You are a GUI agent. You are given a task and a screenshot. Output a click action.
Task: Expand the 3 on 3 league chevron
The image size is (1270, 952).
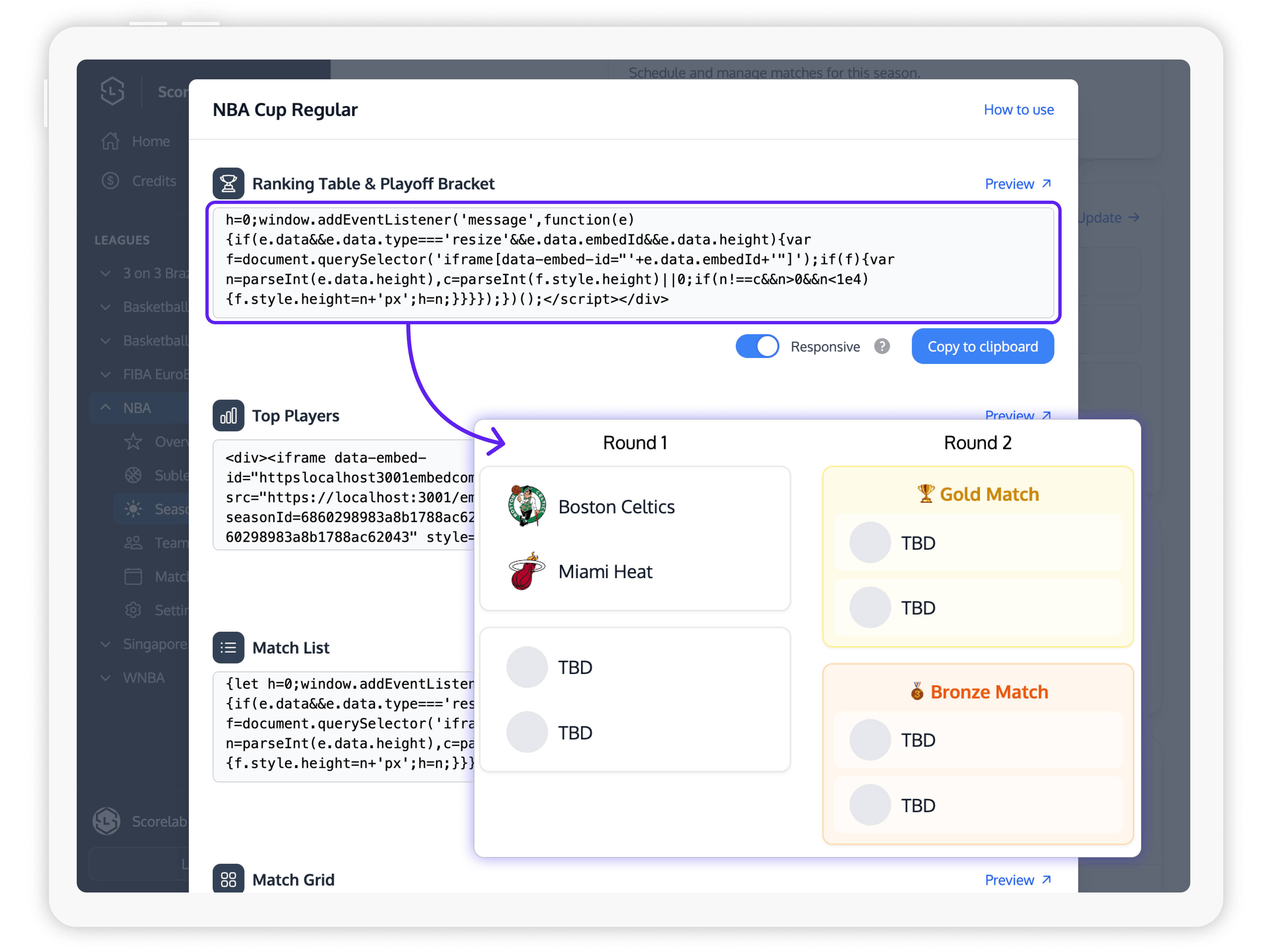[106, 274]
